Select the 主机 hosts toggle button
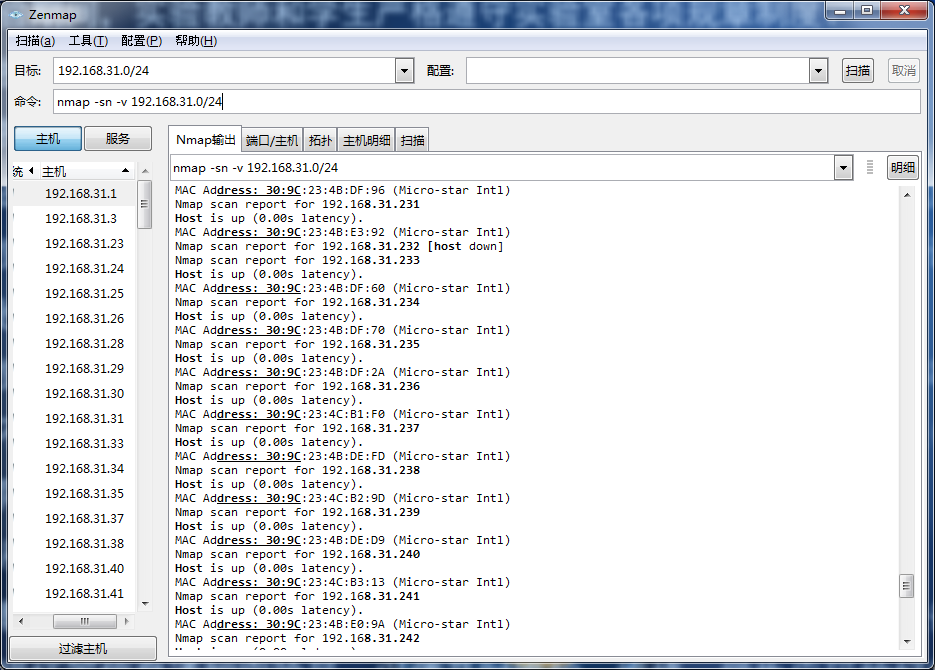Viewport: 935px width, 670px height. 48,139
